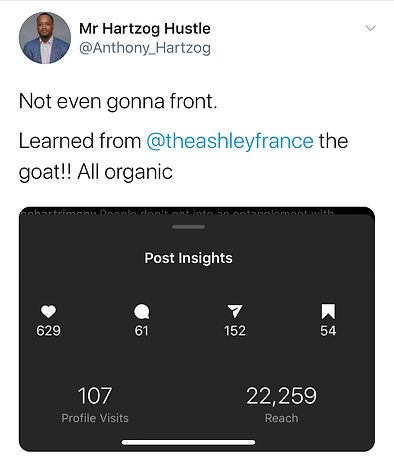Tap the bookmark saves icon
Screen dimensions: 394x468
coord(328,311)
